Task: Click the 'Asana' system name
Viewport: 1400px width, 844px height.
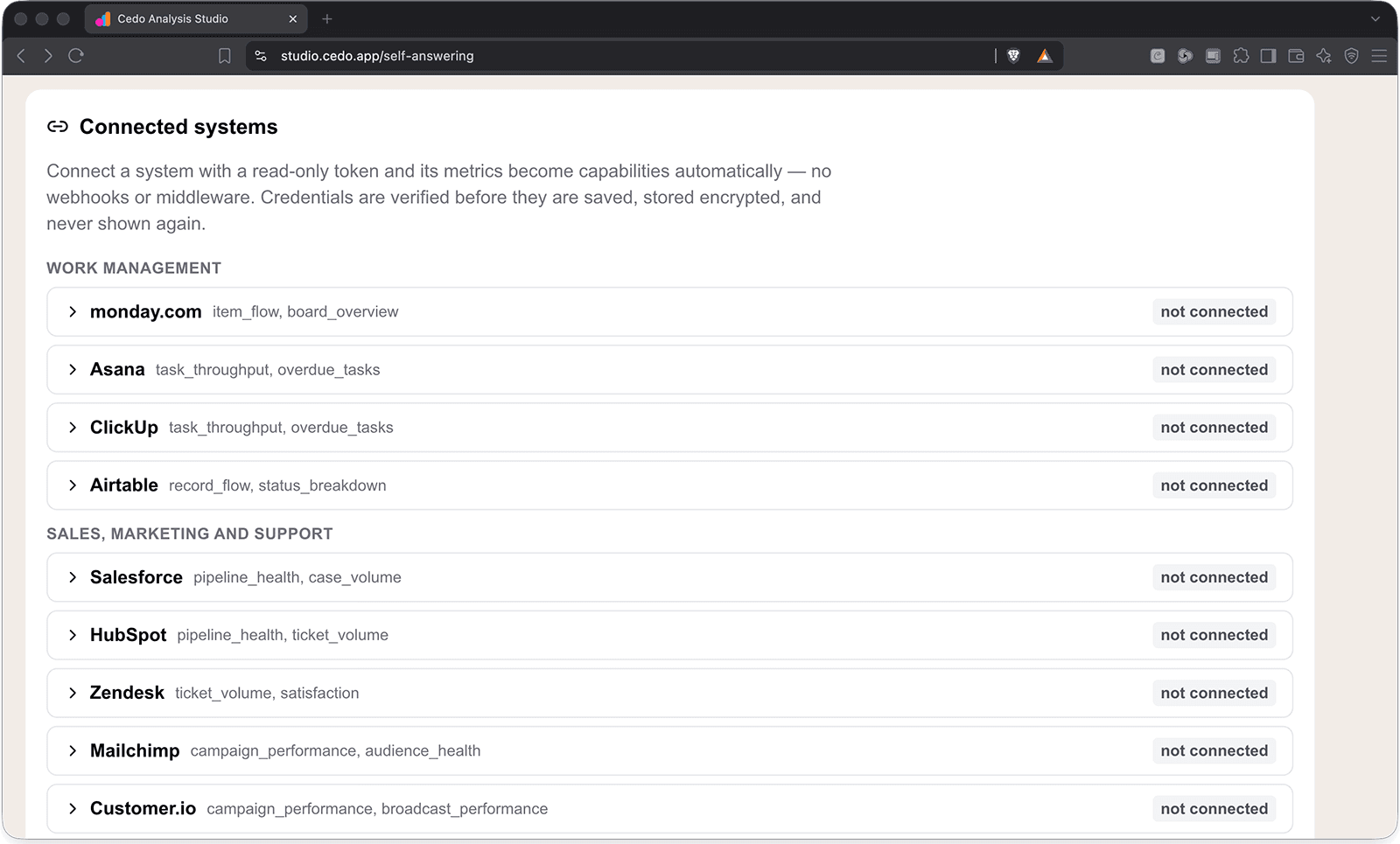Action: pyautogui.click(x=117, y=370)
